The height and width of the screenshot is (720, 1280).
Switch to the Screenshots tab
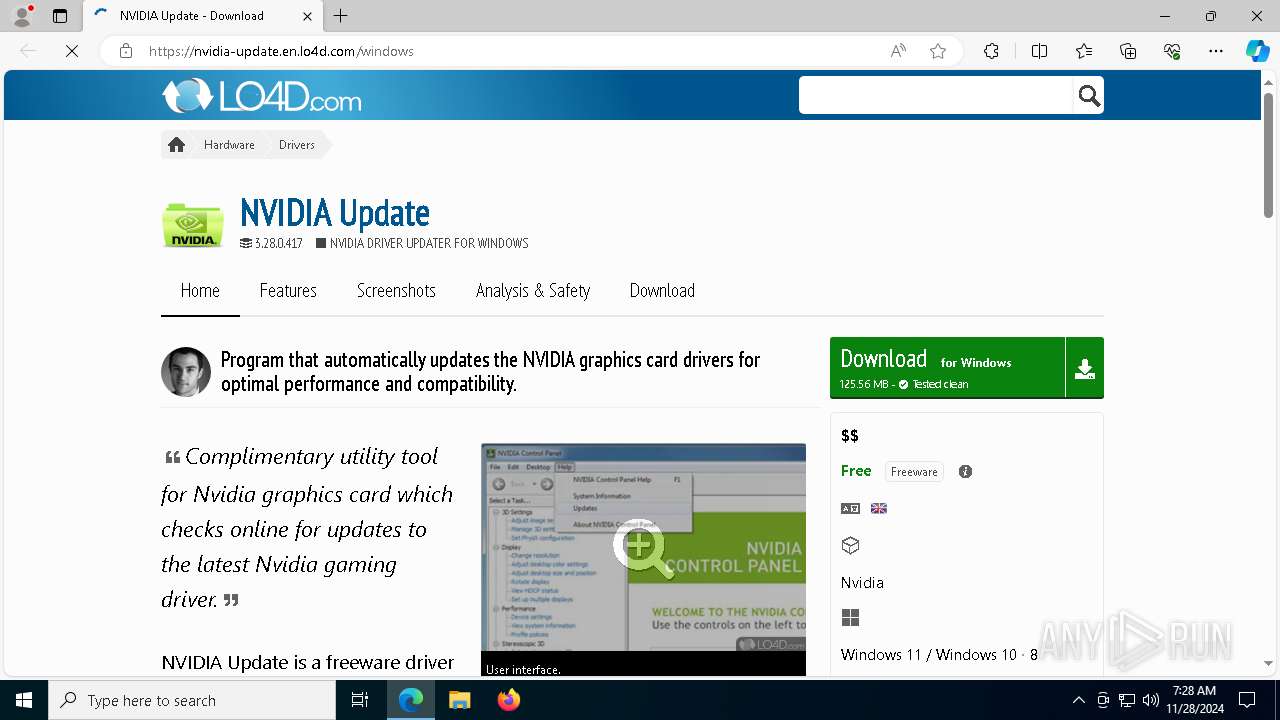click(396, 291)
